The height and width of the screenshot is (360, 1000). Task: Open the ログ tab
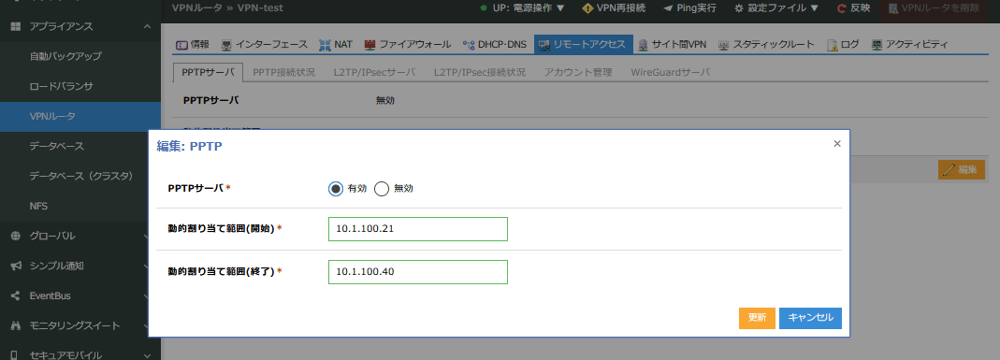843,45
